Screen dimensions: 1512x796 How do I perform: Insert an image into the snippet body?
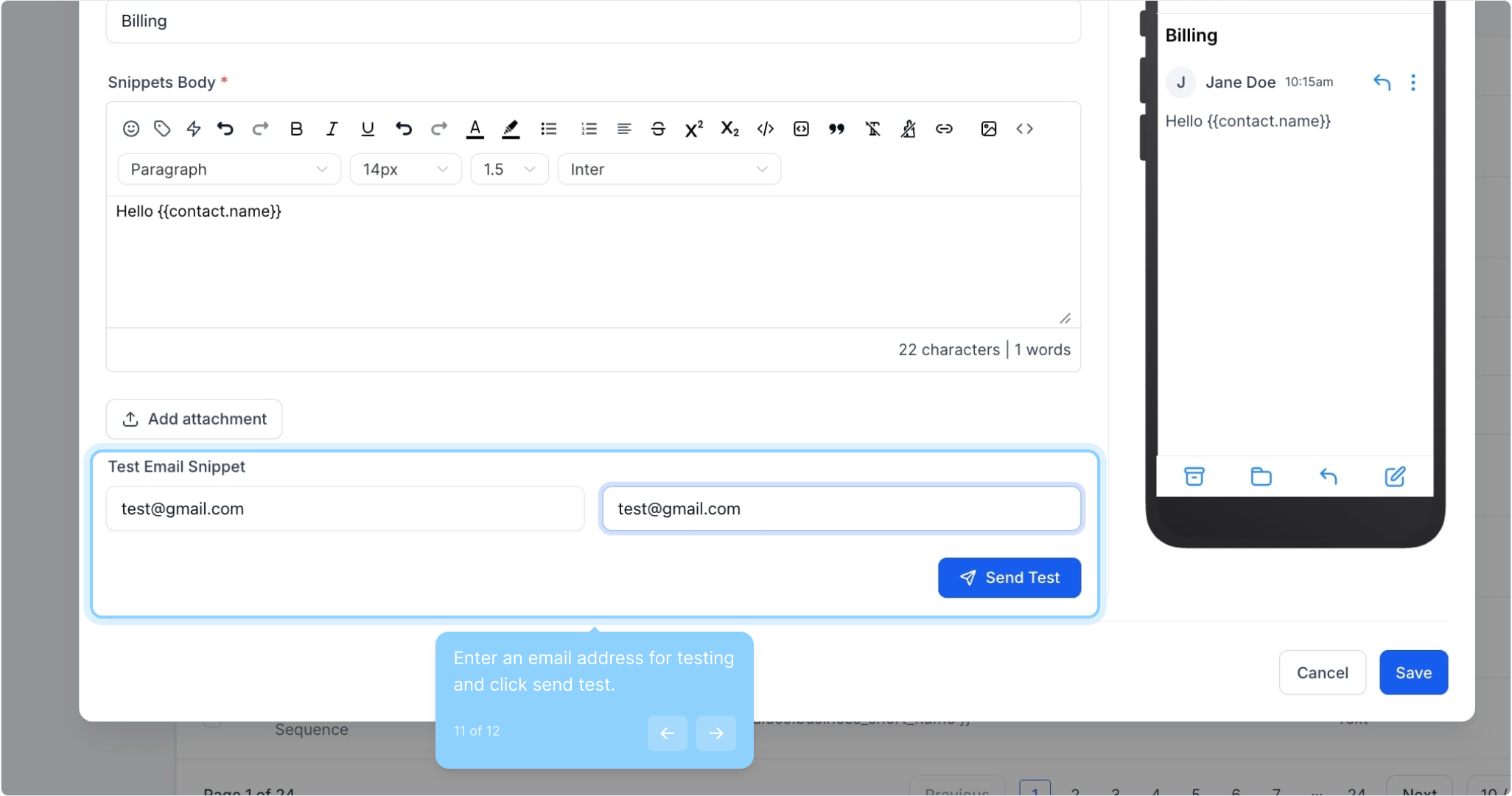(988, 129)
